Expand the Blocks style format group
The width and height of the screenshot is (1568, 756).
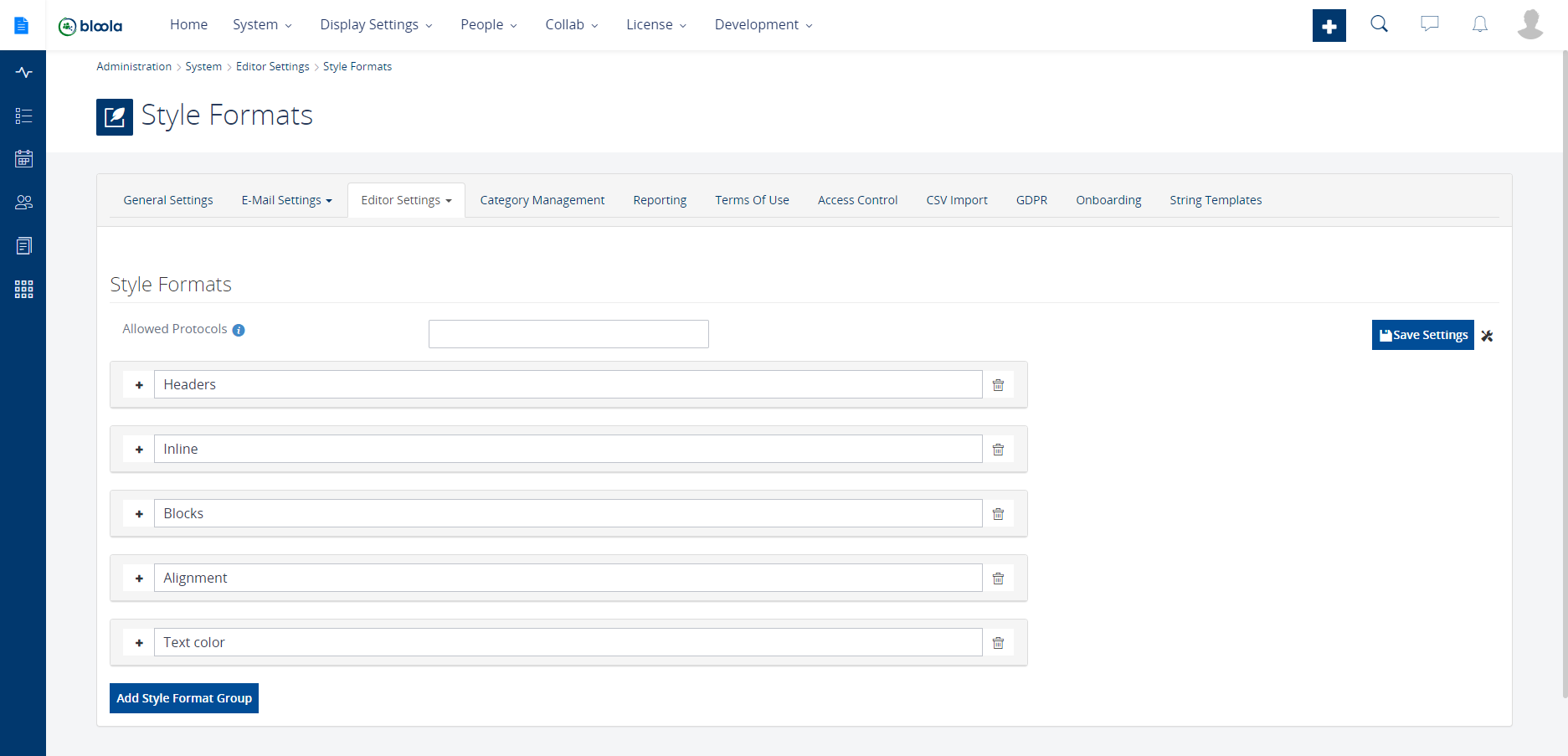tap(139, 514)
